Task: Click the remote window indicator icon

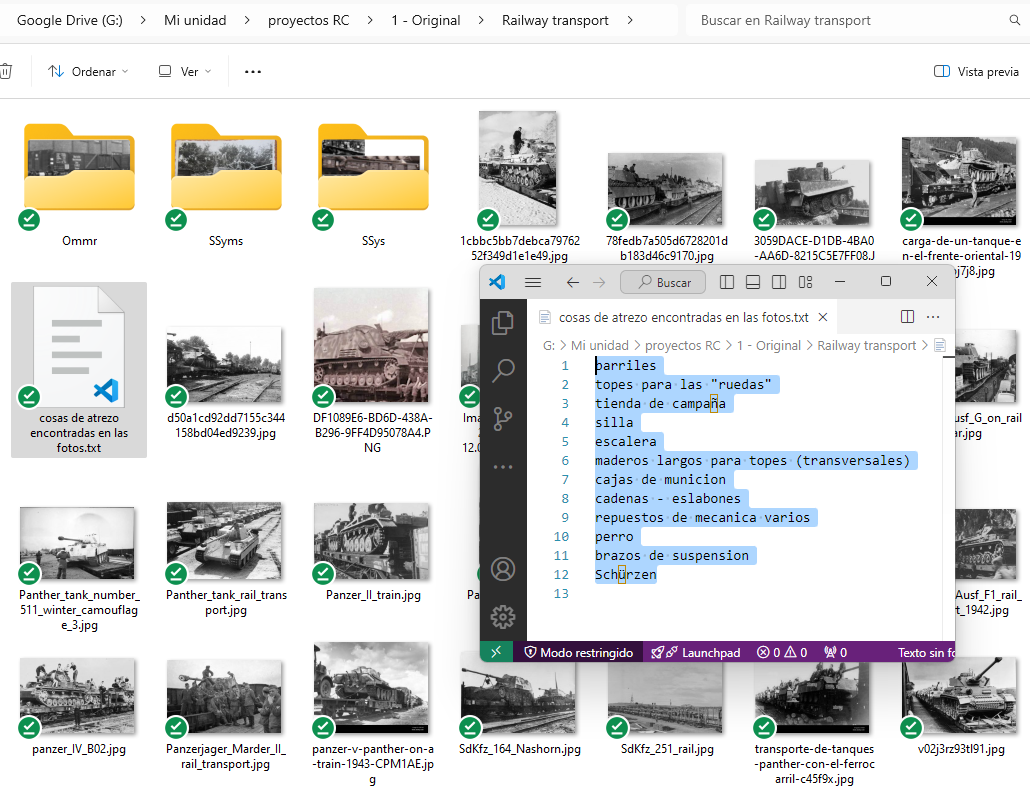Action: click(495, 652)
